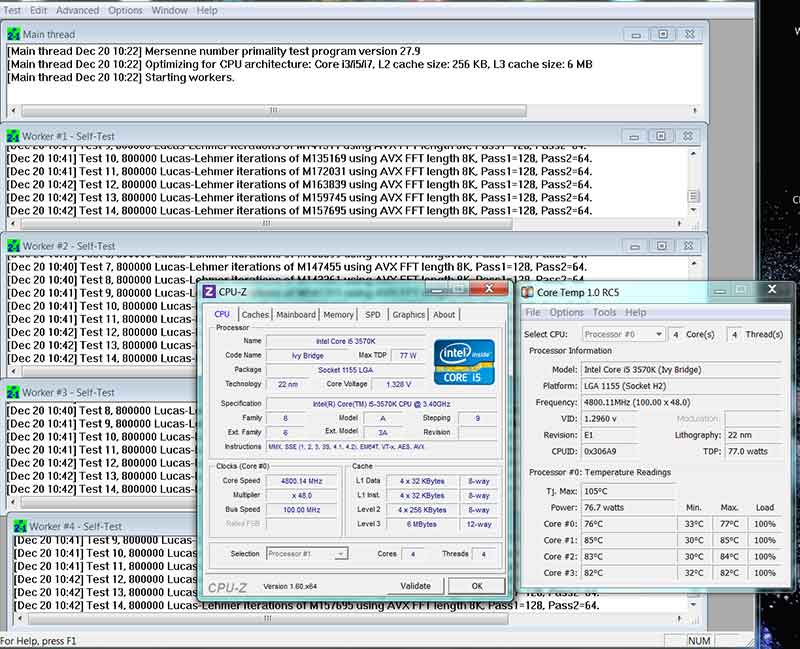
Task: Click the 'Ivy Bridge' code name field in CPU-Z
Action: 307,356
